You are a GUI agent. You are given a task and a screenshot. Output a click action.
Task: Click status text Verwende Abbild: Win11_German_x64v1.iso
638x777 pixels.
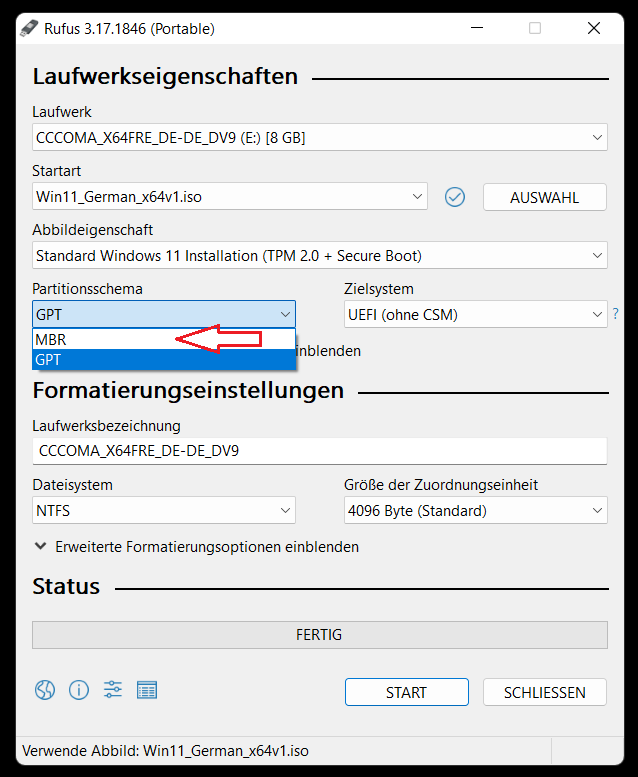coord(165,750)
